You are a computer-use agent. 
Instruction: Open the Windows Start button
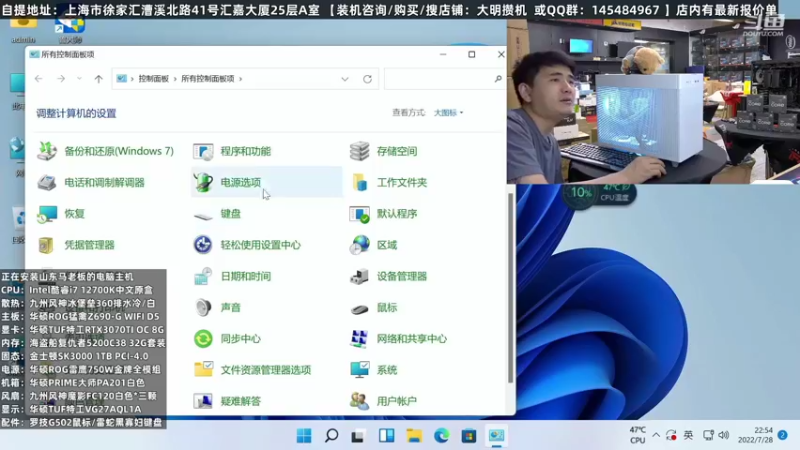click(304, 436)
